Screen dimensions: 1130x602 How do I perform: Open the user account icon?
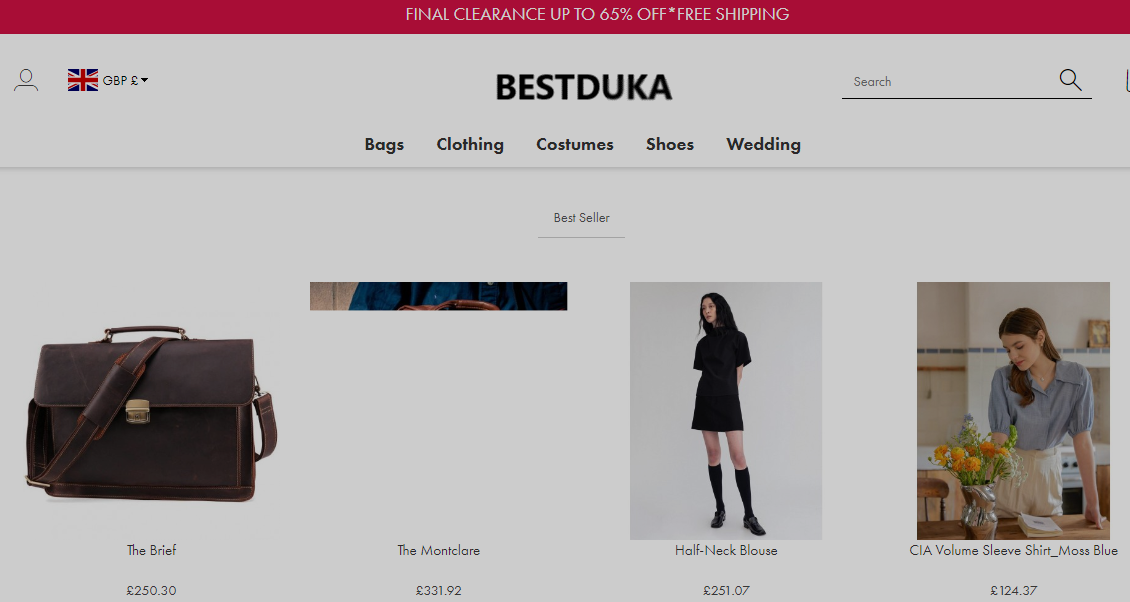[26, 80]
